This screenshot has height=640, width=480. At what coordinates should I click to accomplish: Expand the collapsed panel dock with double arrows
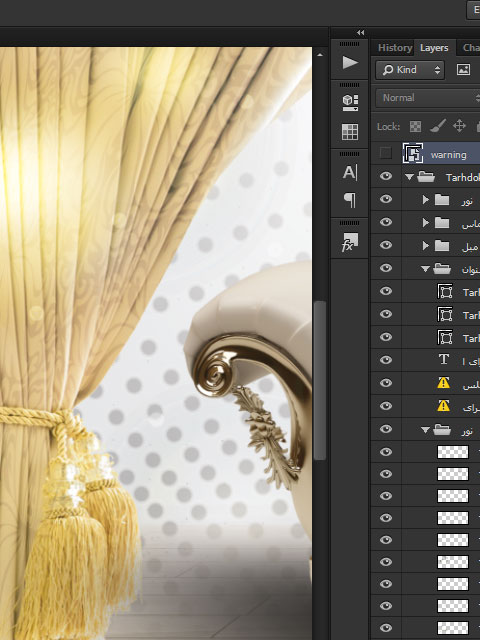tap(360, 33)
